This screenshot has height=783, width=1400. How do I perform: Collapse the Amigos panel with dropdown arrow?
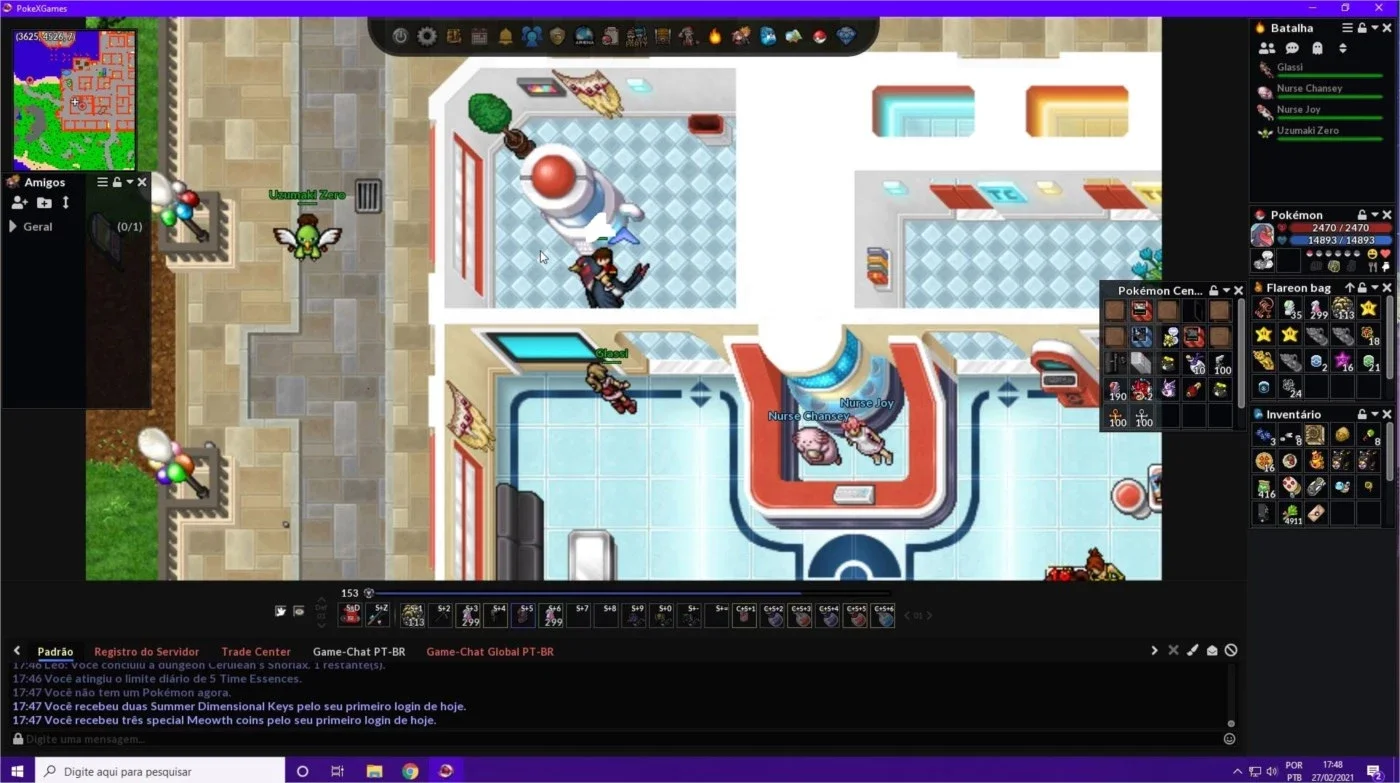click(x=130, y=182)
